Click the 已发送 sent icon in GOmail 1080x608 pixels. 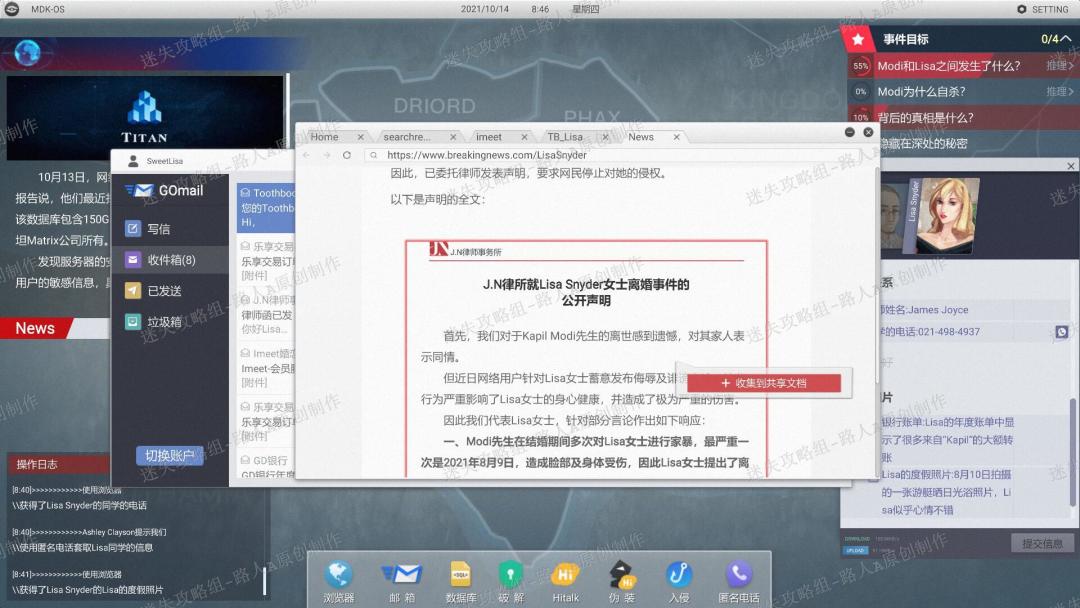(x=133, y=291)
